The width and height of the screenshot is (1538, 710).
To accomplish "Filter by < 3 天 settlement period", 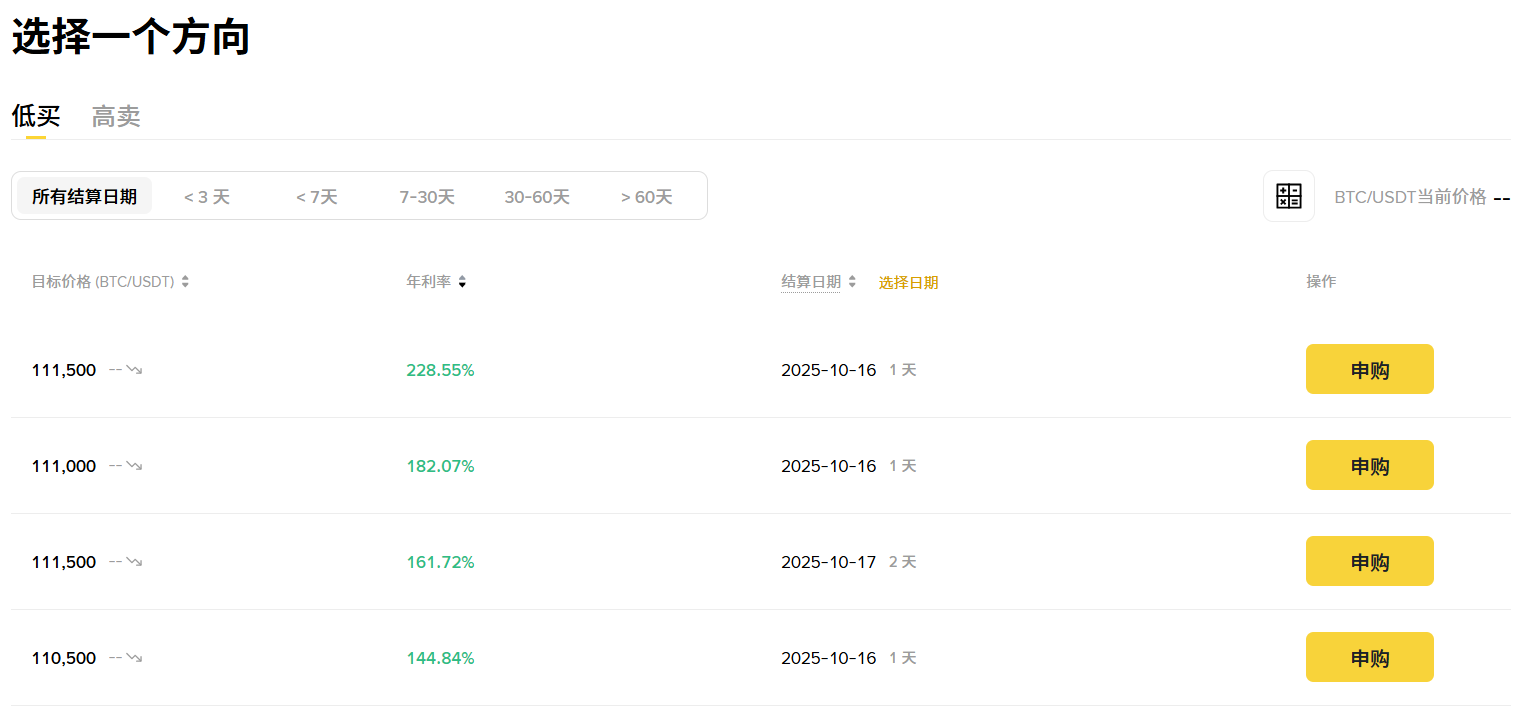I will pyautogui.click(x=207, y=197).
